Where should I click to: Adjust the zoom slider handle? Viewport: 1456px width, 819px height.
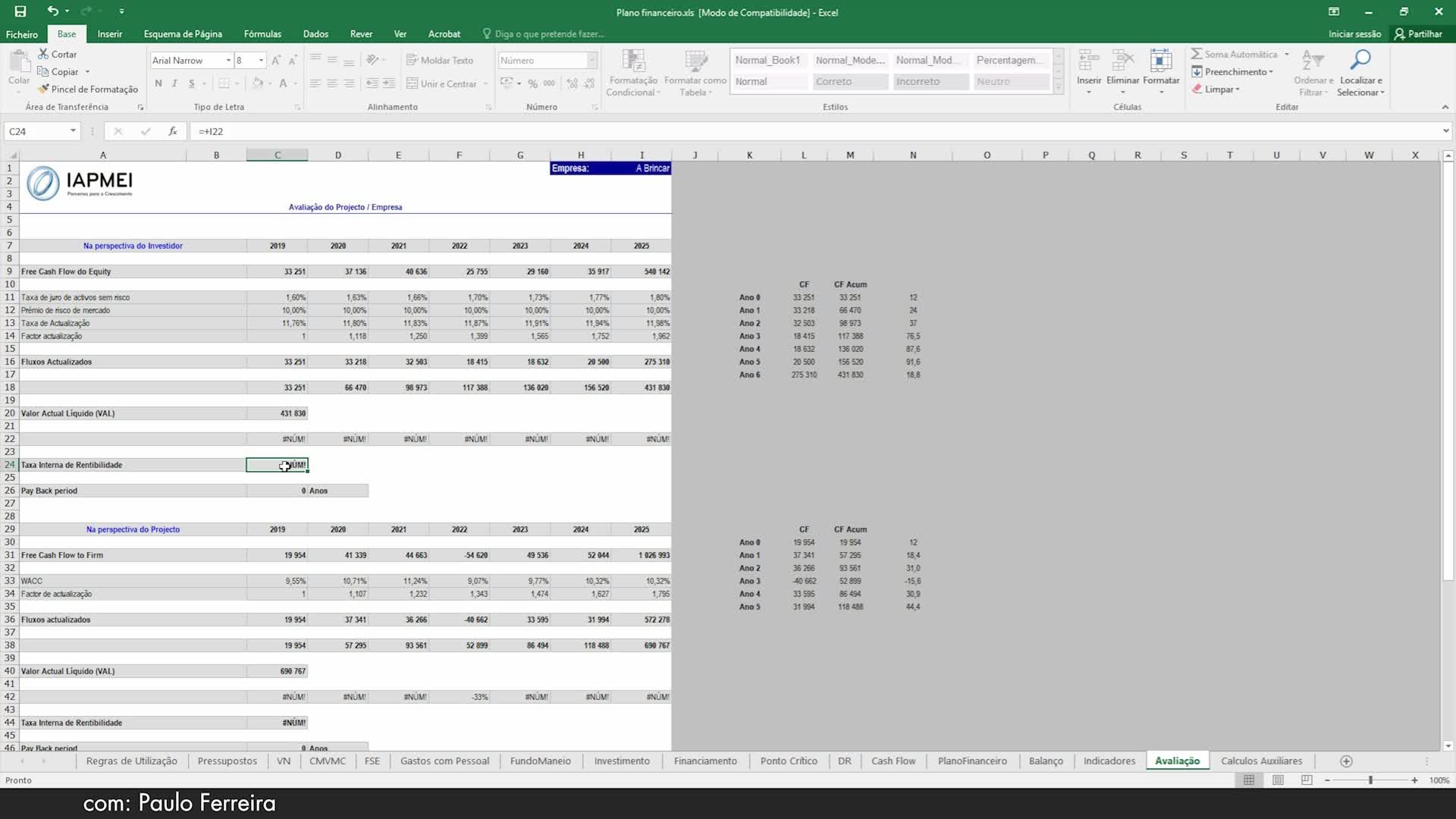click(x=1370, y=780)
